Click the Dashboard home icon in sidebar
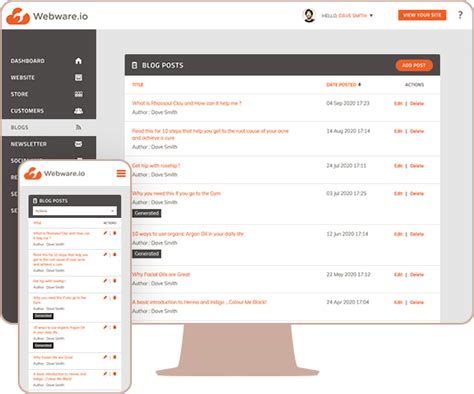 click(x=78, y=61)
